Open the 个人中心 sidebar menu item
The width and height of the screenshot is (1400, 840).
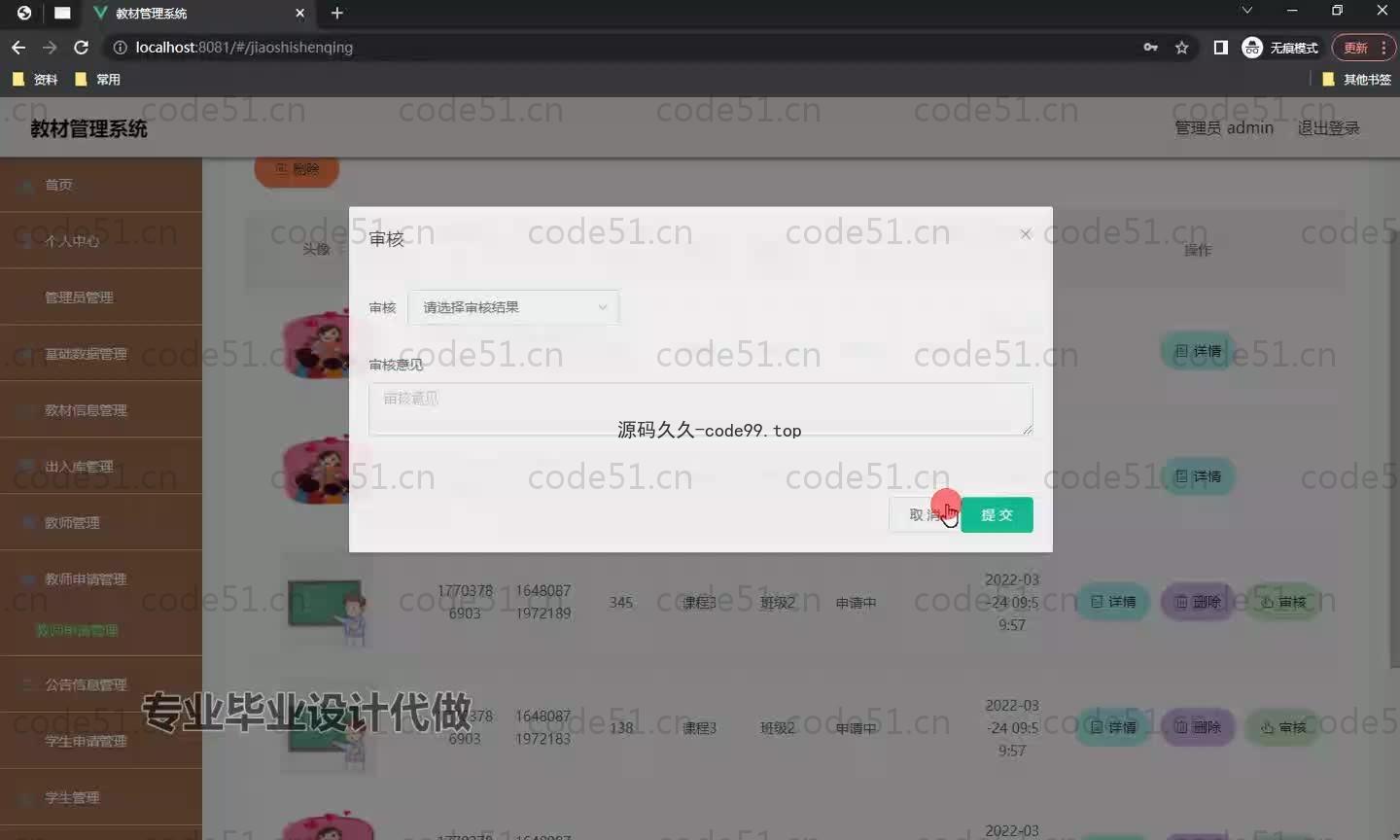click(x=101, y=241)
